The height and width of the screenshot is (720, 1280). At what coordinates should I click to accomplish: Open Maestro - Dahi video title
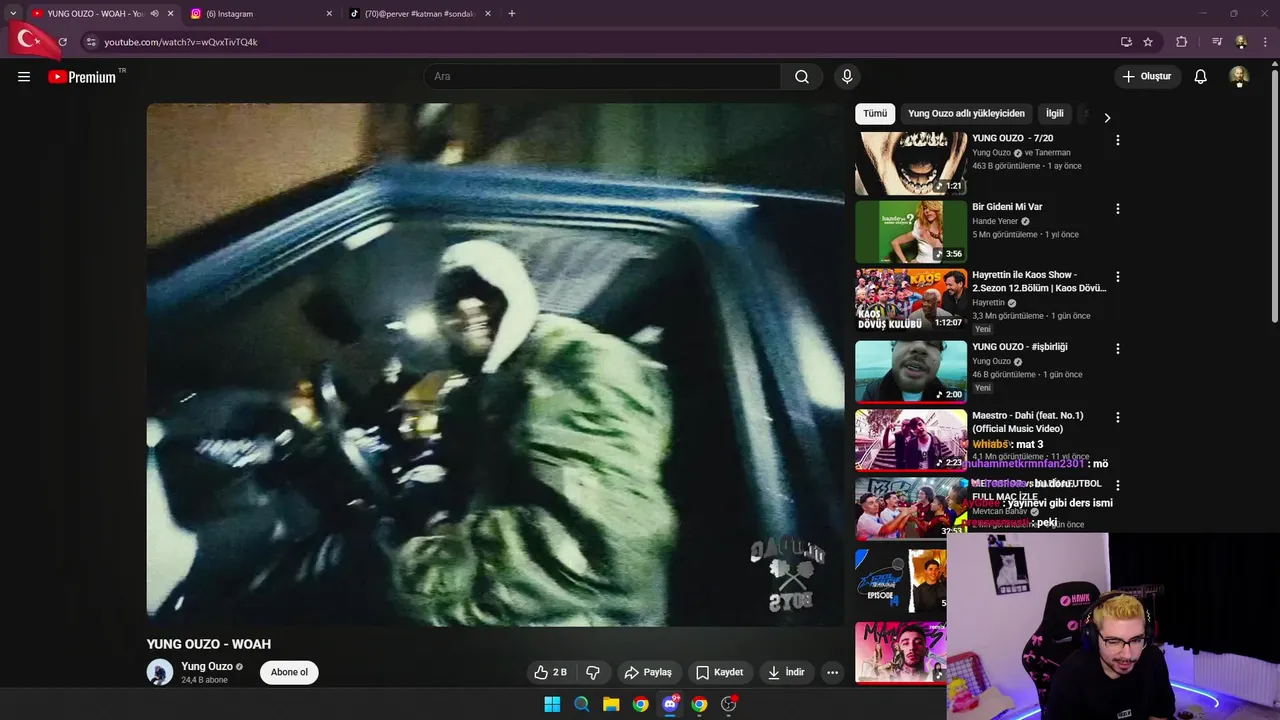click(1027, 422)
